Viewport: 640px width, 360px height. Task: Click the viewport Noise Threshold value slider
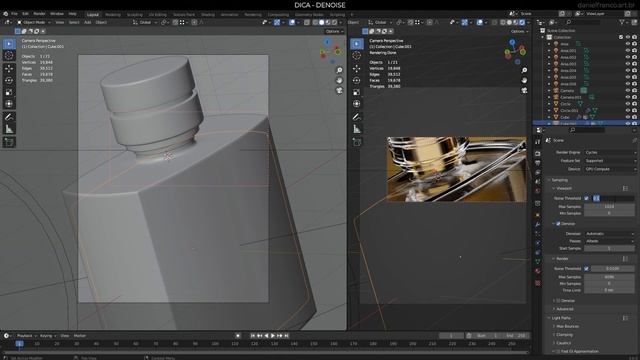(x=613, y=198)
